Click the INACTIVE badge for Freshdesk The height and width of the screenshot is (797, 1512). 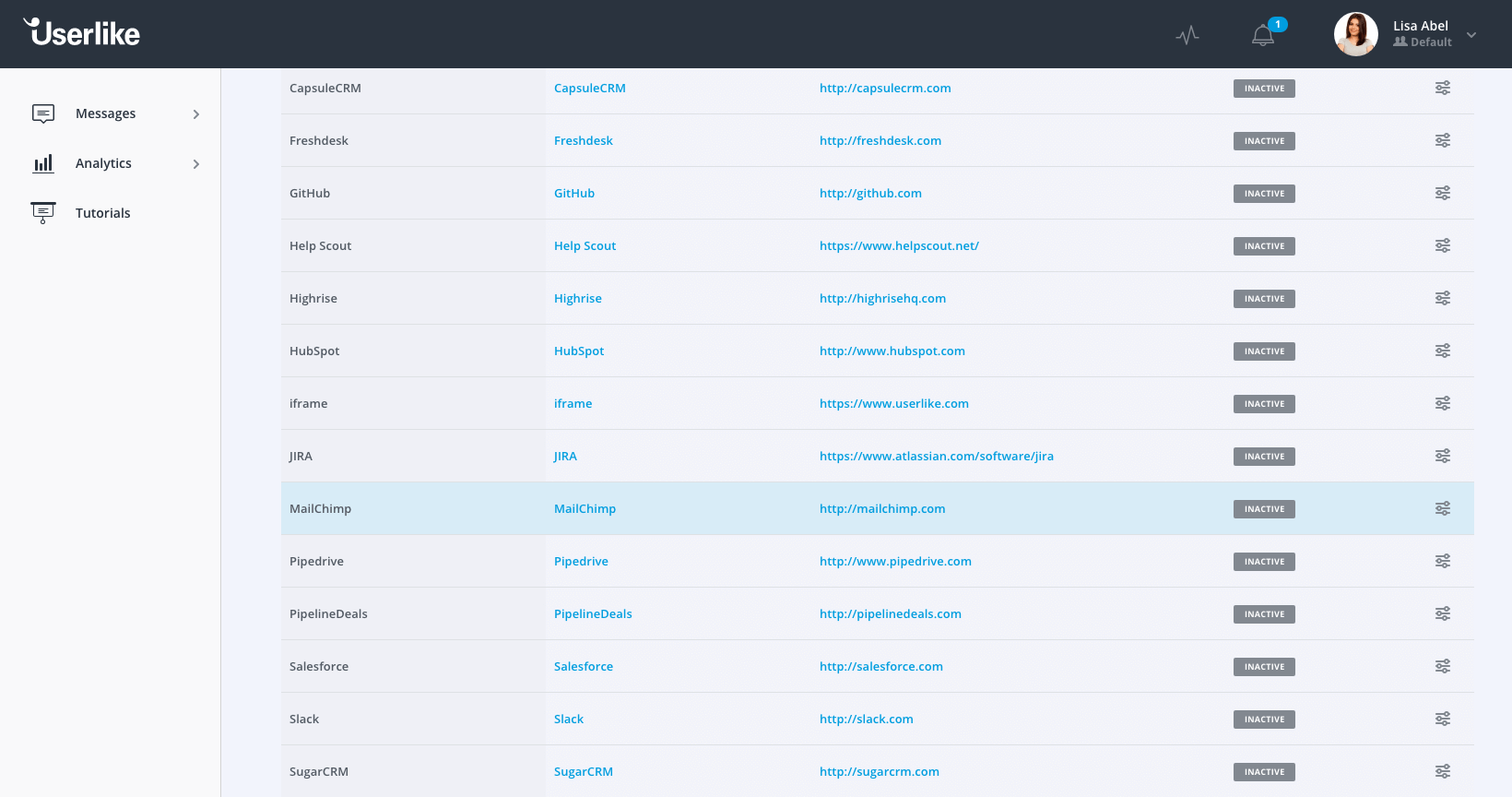(x=1264, y=141)
